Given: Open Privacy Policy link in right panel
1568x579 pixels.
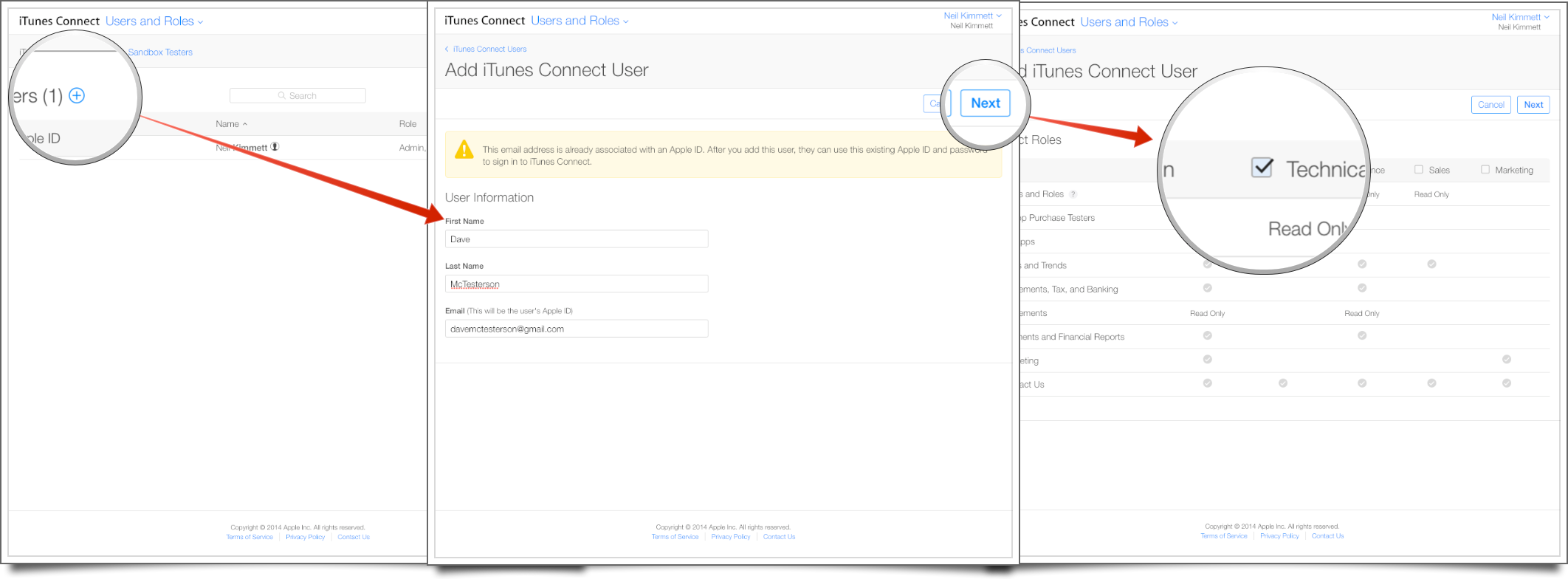Looking at the screenshot, I should pos(1279,536).
